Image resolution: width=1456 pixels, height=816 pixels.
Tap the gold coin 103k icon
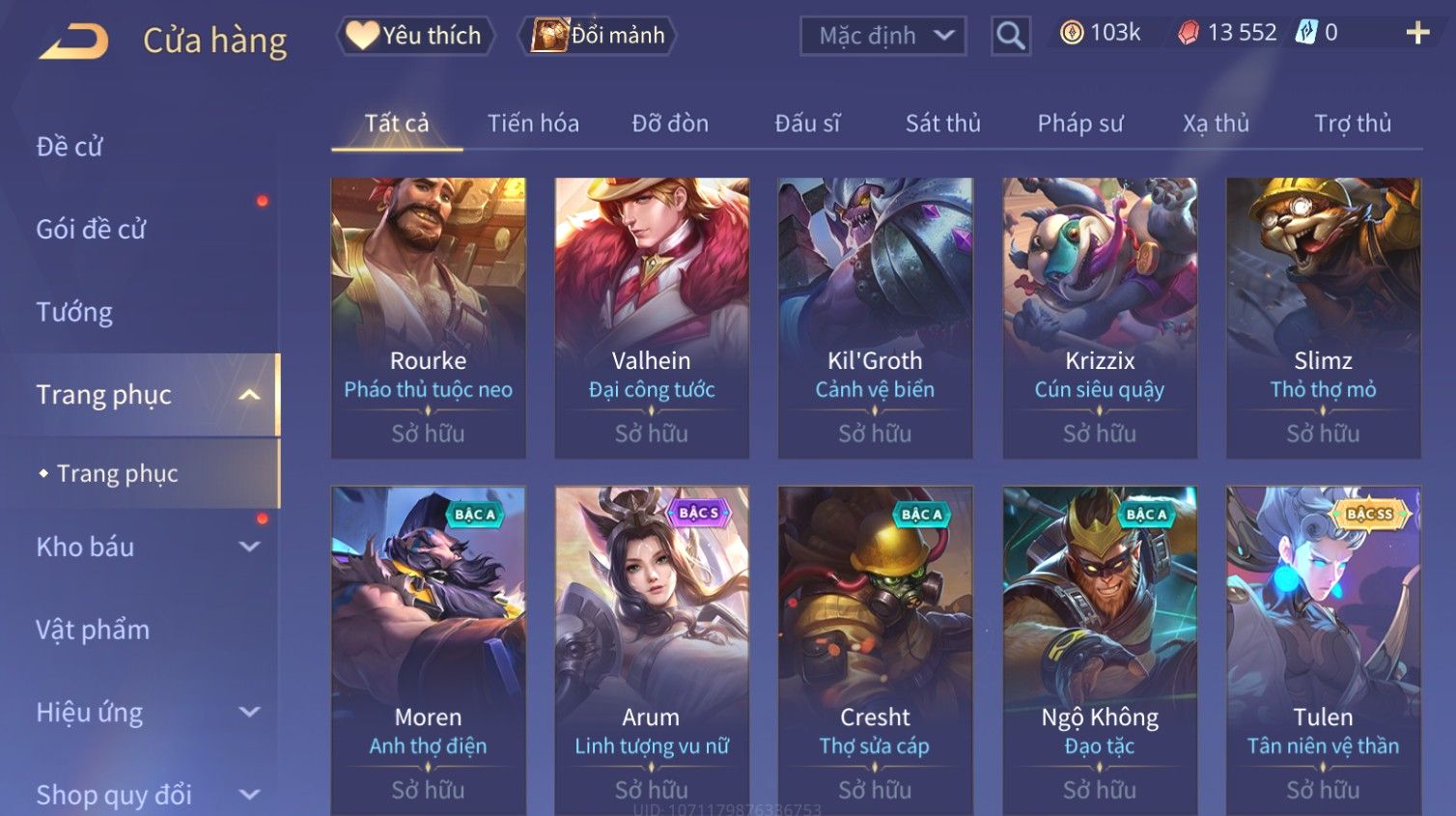click(1071, 33)
